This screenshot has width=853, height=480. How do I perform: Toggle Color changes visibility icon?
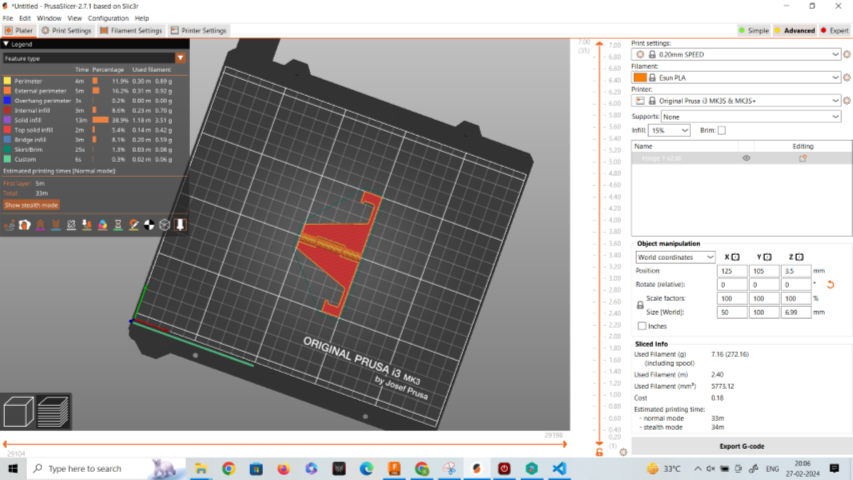(x=102, y=225)
